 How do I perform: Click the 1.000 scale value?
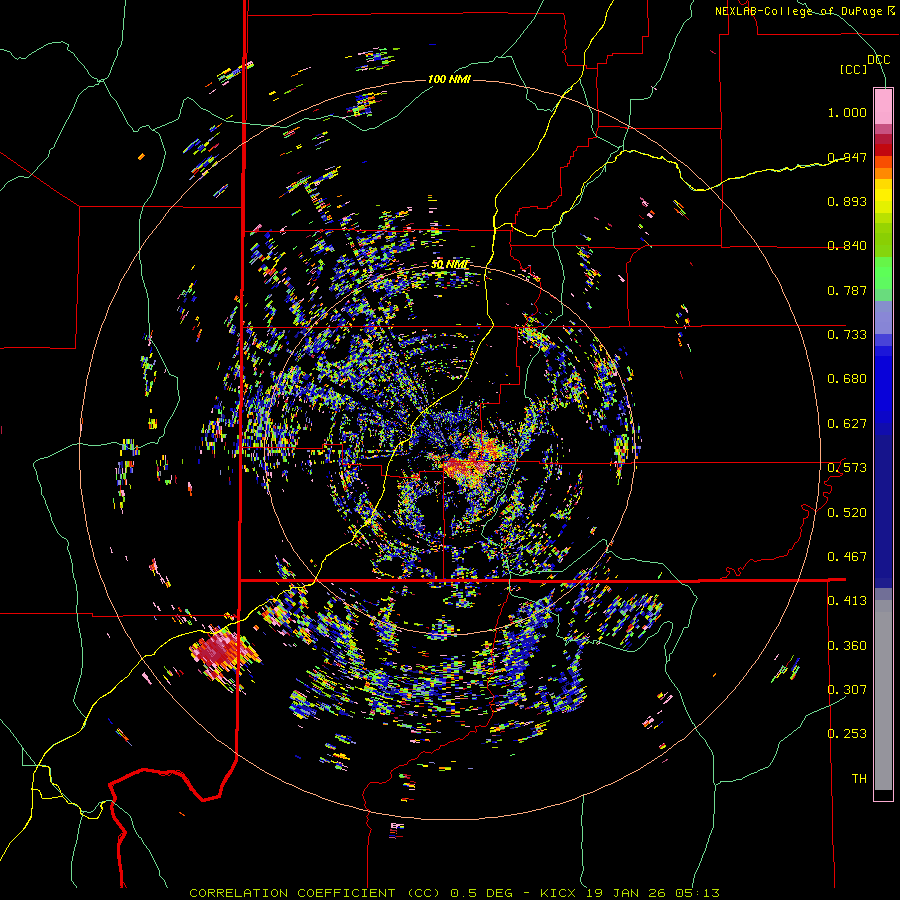pos(847,112)
